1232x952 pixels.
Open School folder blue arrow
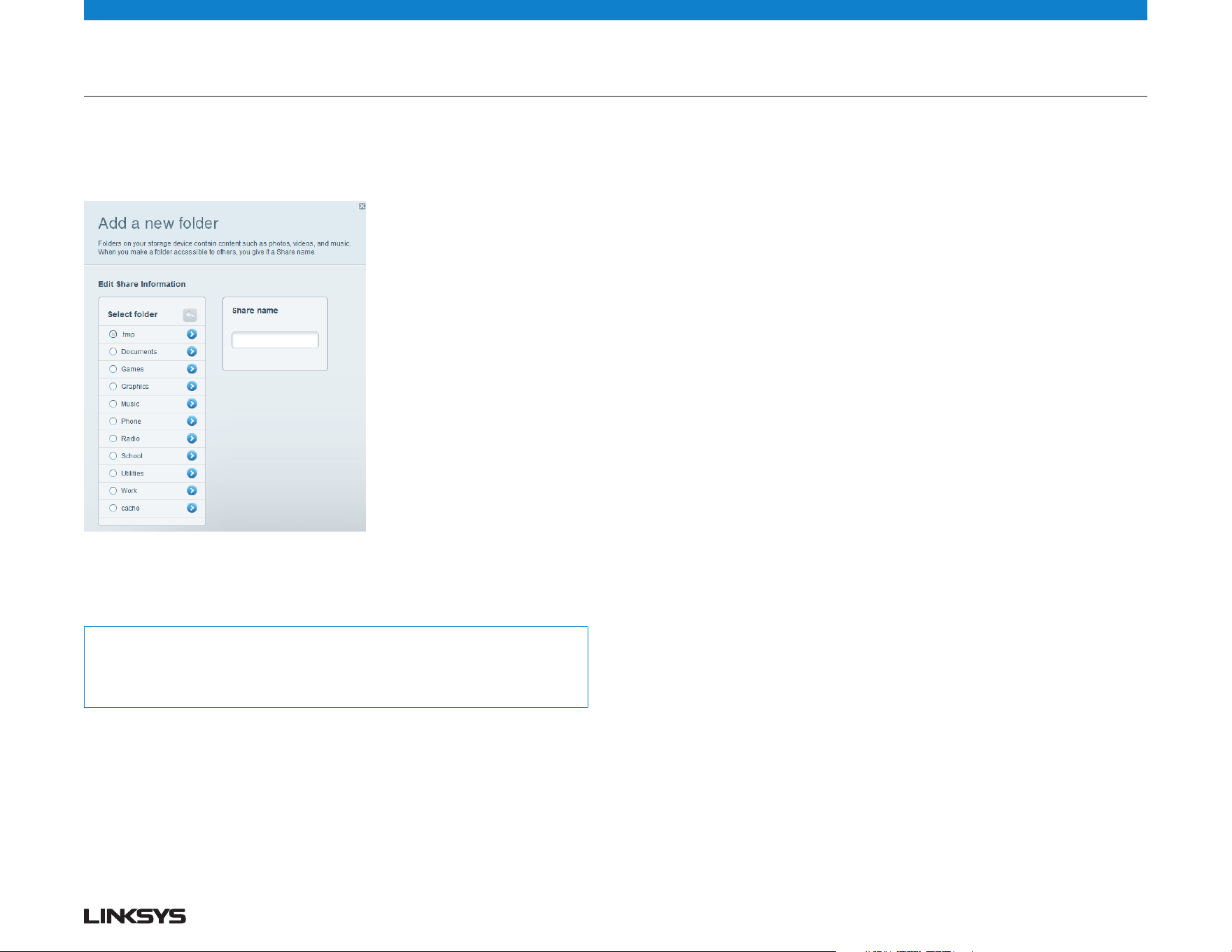(192, 456)
